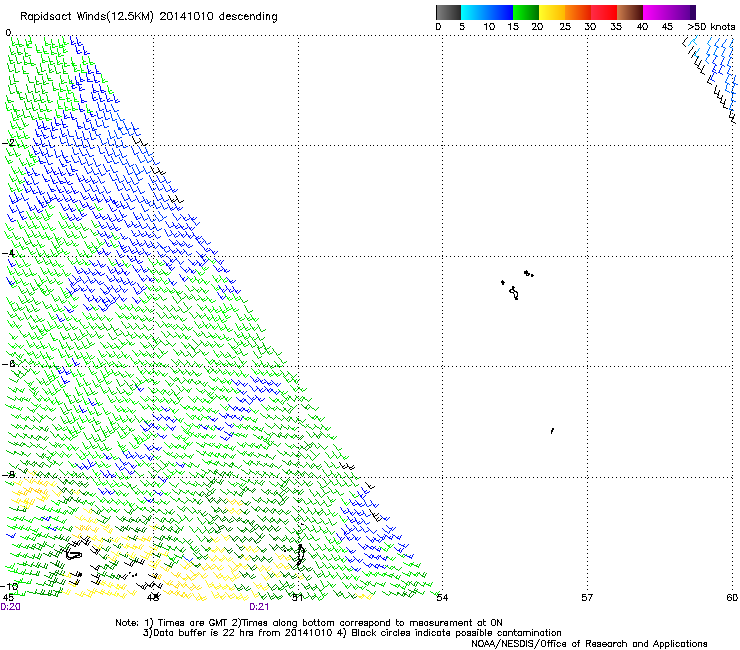
Task: Click the island outline near 46E, 9.5S
Action: 74,554
